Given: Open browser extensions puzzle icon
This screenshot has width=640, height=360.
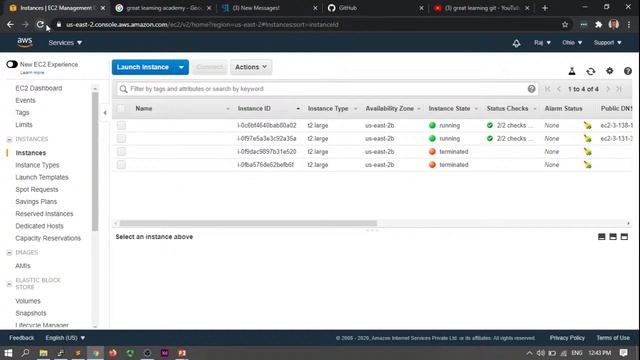Looking at the screenshot, I should [x=598, y=24].
